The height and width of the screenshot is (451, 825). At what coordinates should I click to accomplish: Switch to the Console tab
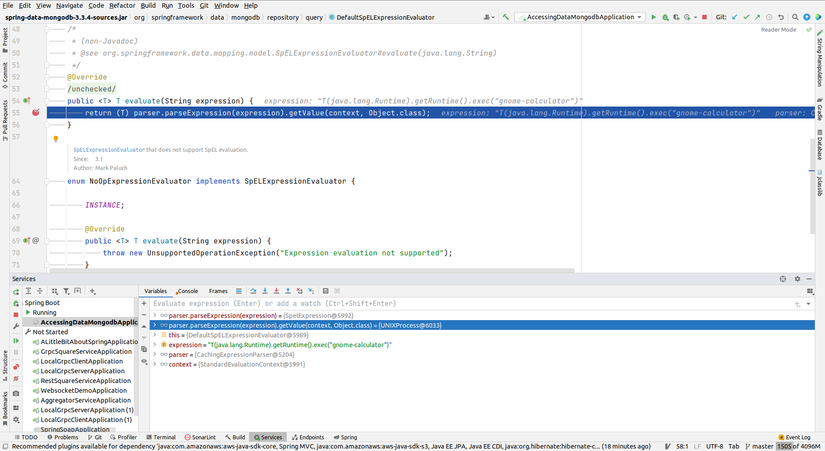187,291
